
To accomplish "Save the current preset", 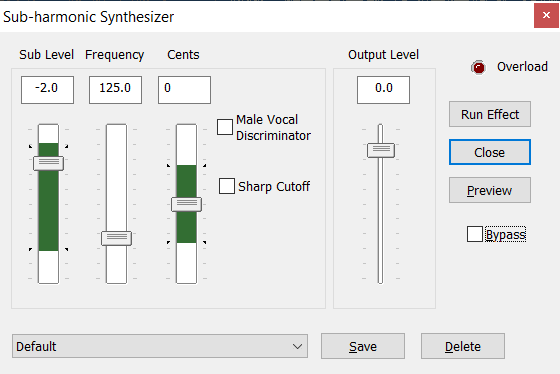I will [363, 346].
